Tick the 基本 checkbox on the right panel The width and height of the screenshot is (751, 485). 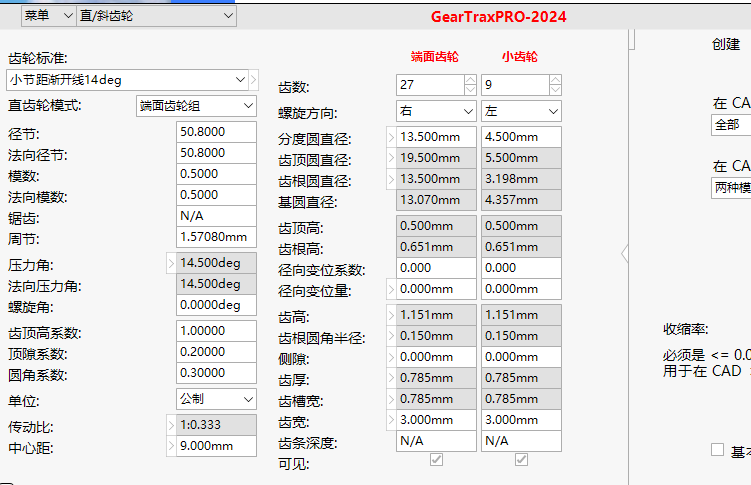pos(717,450)
